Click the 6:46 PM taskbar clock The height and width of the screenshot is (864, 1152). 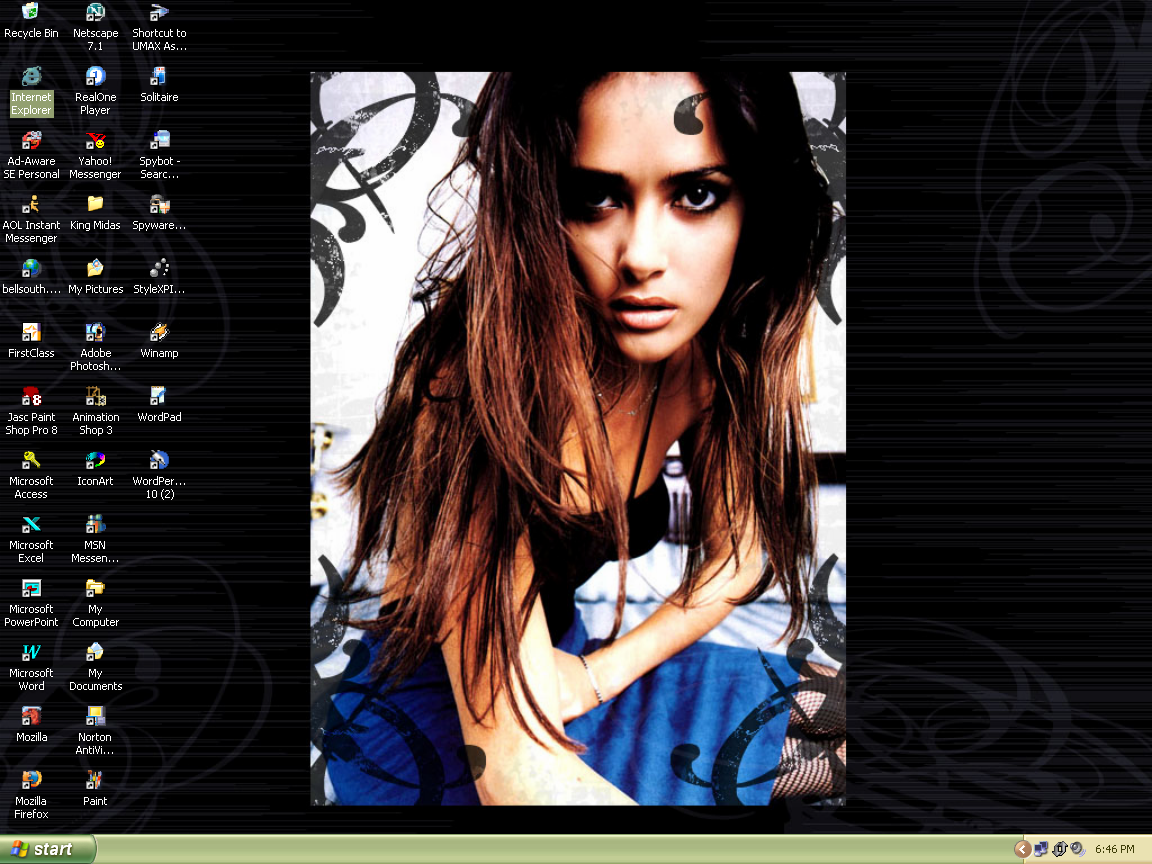point(1115,849)
